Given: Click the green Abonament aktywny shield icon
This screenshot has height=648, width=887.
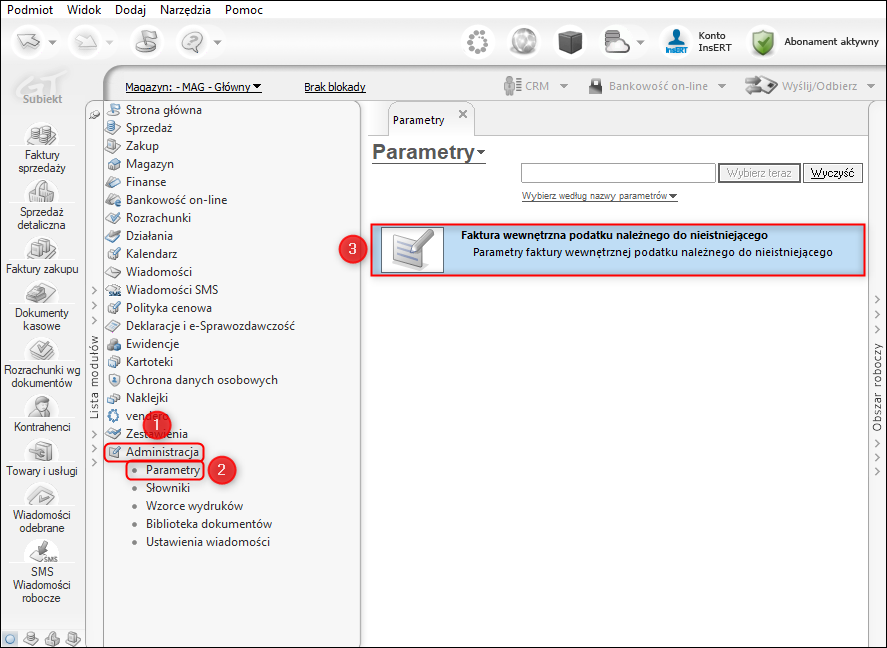Looking at the screenshot, I should click(763, 42).
